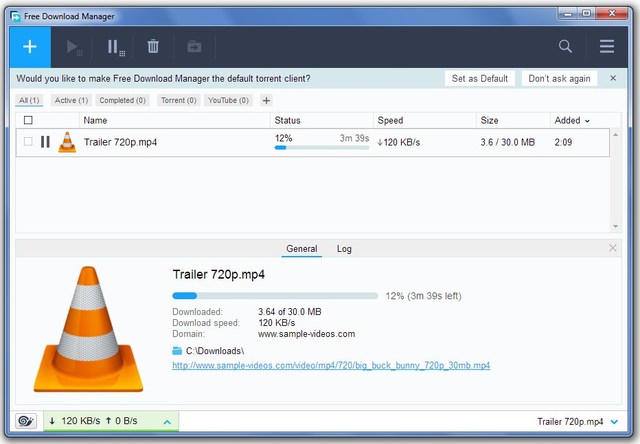
Task: Open the Torrent (0) filter tab
Action: click(x=178, y=100)
